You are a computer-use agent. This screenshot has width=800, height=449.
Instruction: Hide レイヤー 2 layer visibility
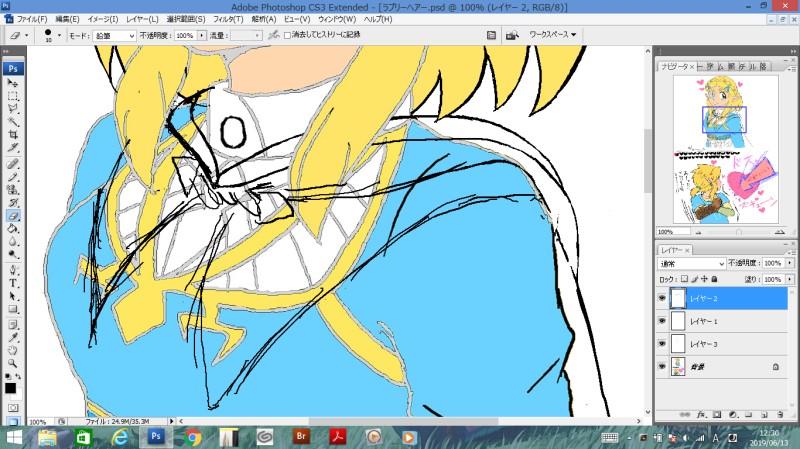click(x=662, y=298)
